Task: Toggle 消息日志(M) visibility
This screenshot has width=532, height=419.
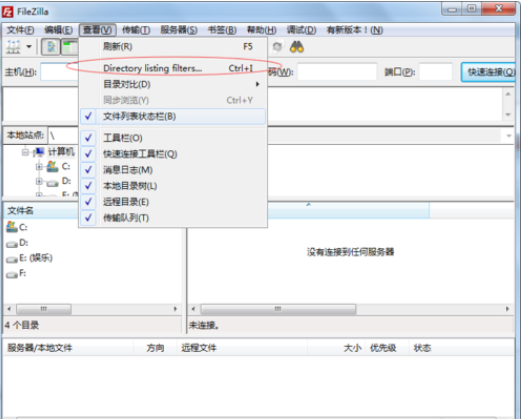Action: point(173,170)
